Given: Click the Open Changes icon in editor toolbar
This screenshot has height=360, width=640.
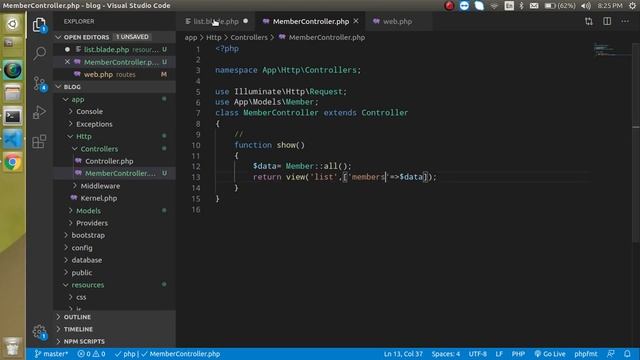Looking at the screenshot, I should [589, 21].
